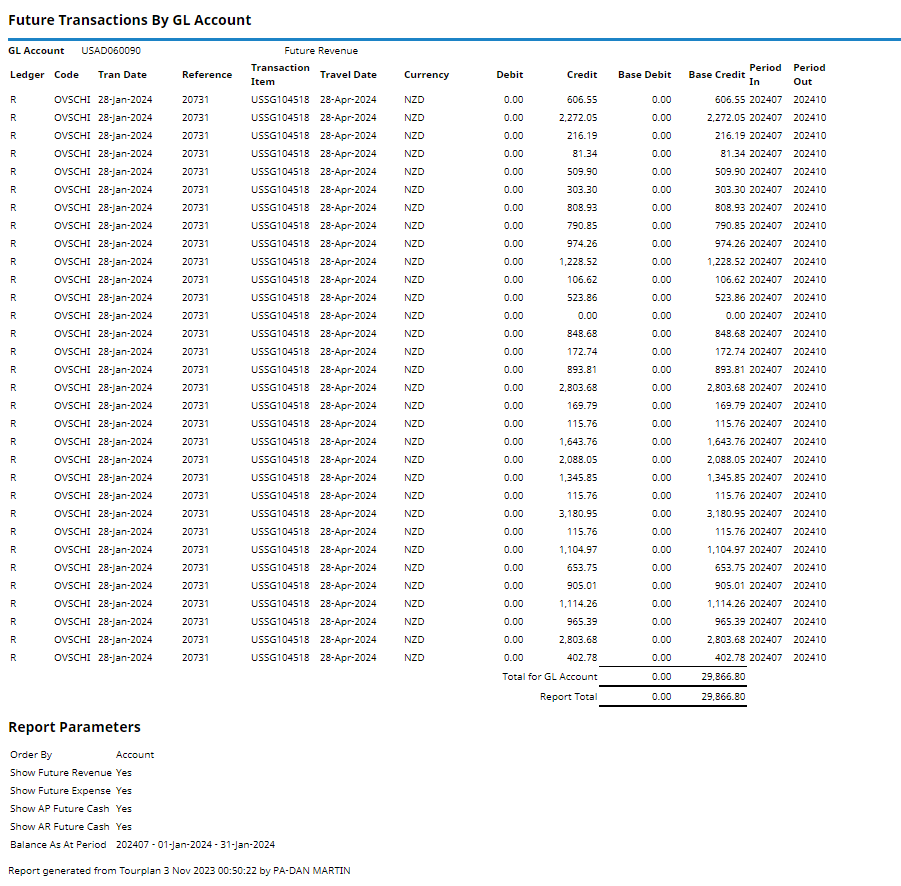Click the report title Future Transactions By GL Account
Viewport: 901px width, 886px height.
click(130, 20)
